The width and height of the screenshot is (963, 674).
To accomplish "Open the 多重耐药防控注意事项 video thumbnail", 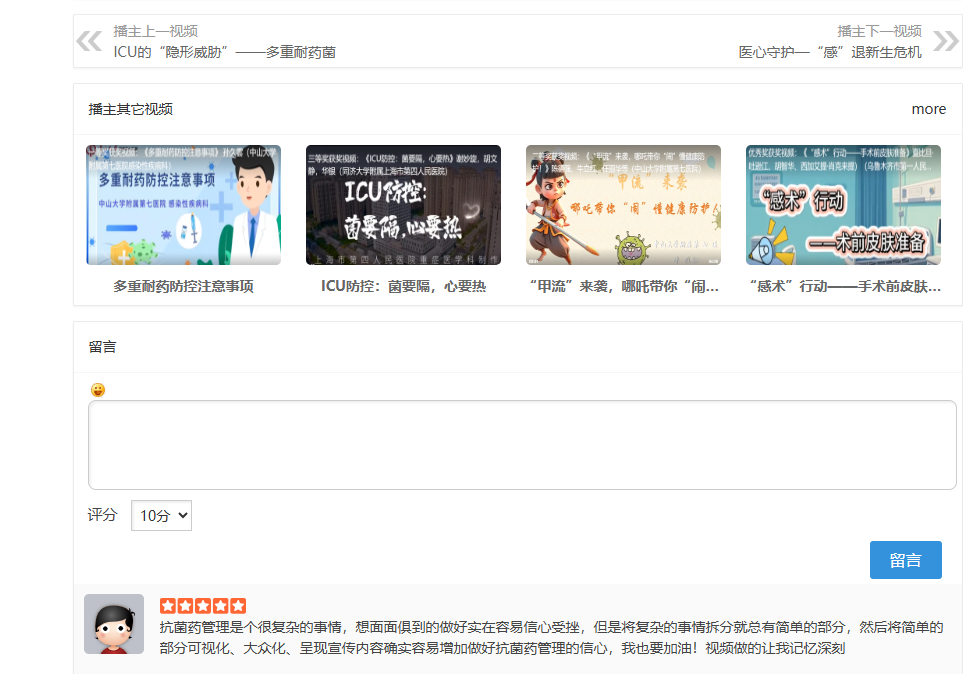I will 183,205.
